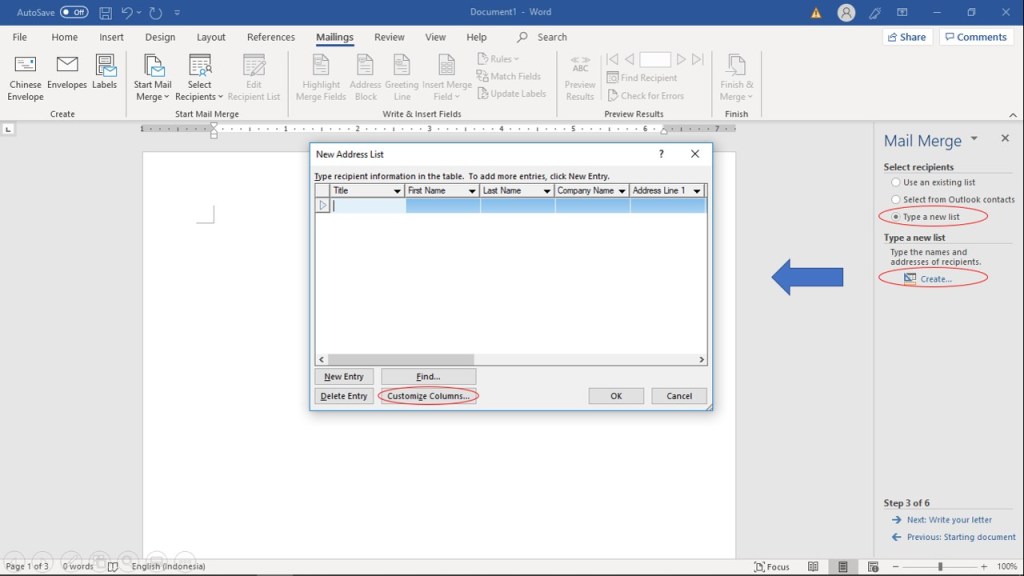The width and height of the screenshot is (1024, 576).
Task: Toggle the AutoSave switch
Action: coord(74,13)
